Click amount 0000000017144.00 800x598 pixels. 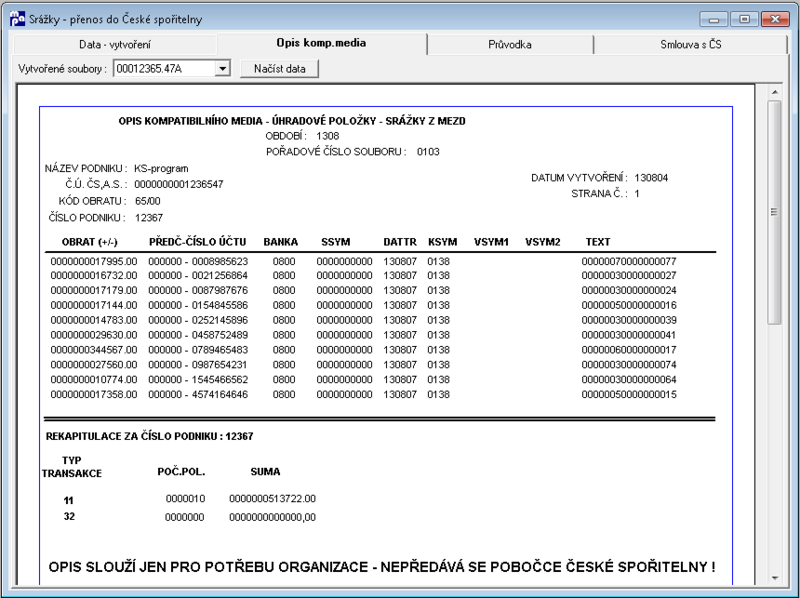94,305
